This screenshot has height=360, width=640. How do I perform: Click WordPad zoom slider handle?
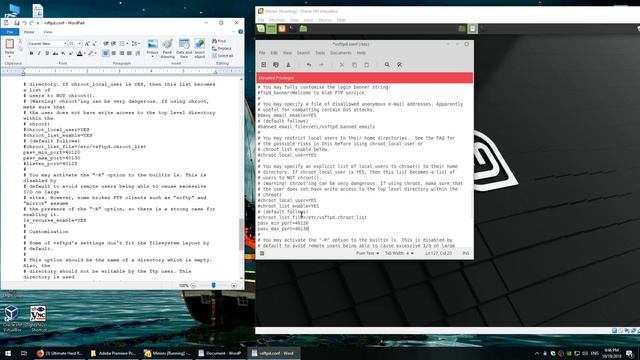(x=213, y=285)
